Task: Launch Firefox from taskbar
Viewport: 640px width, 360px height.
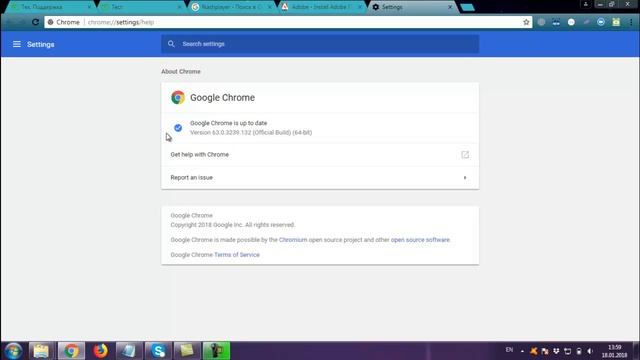Action: 100,351
